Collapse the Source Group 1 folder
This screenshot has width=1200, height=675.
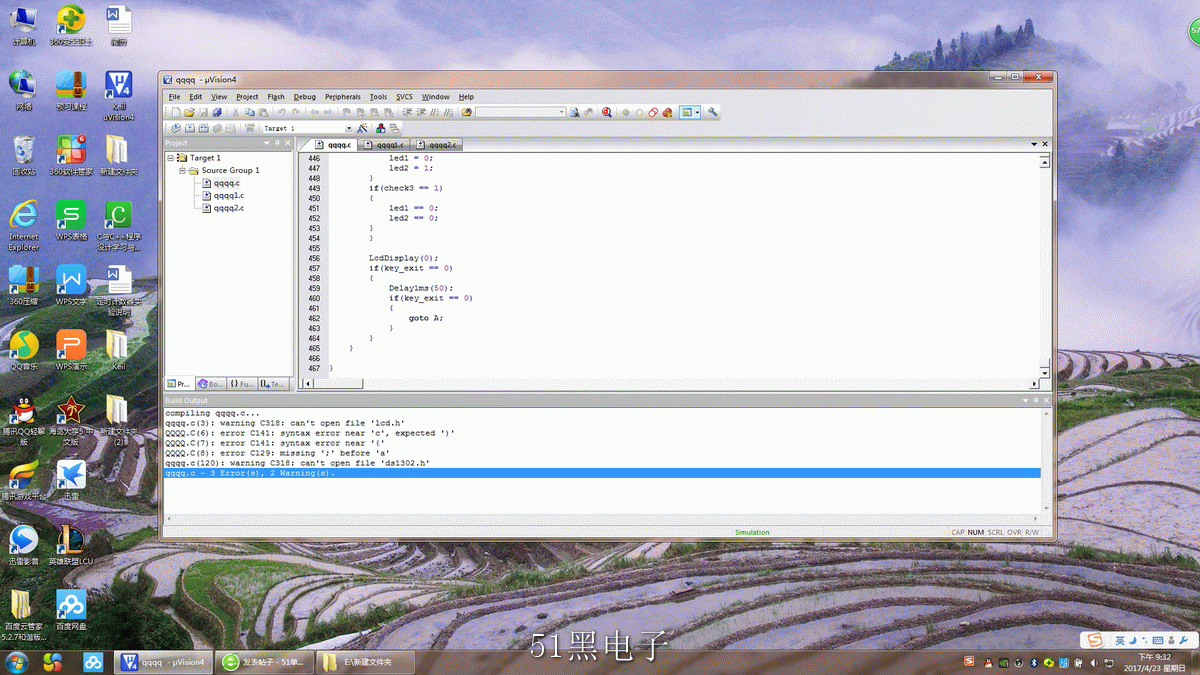183,171
